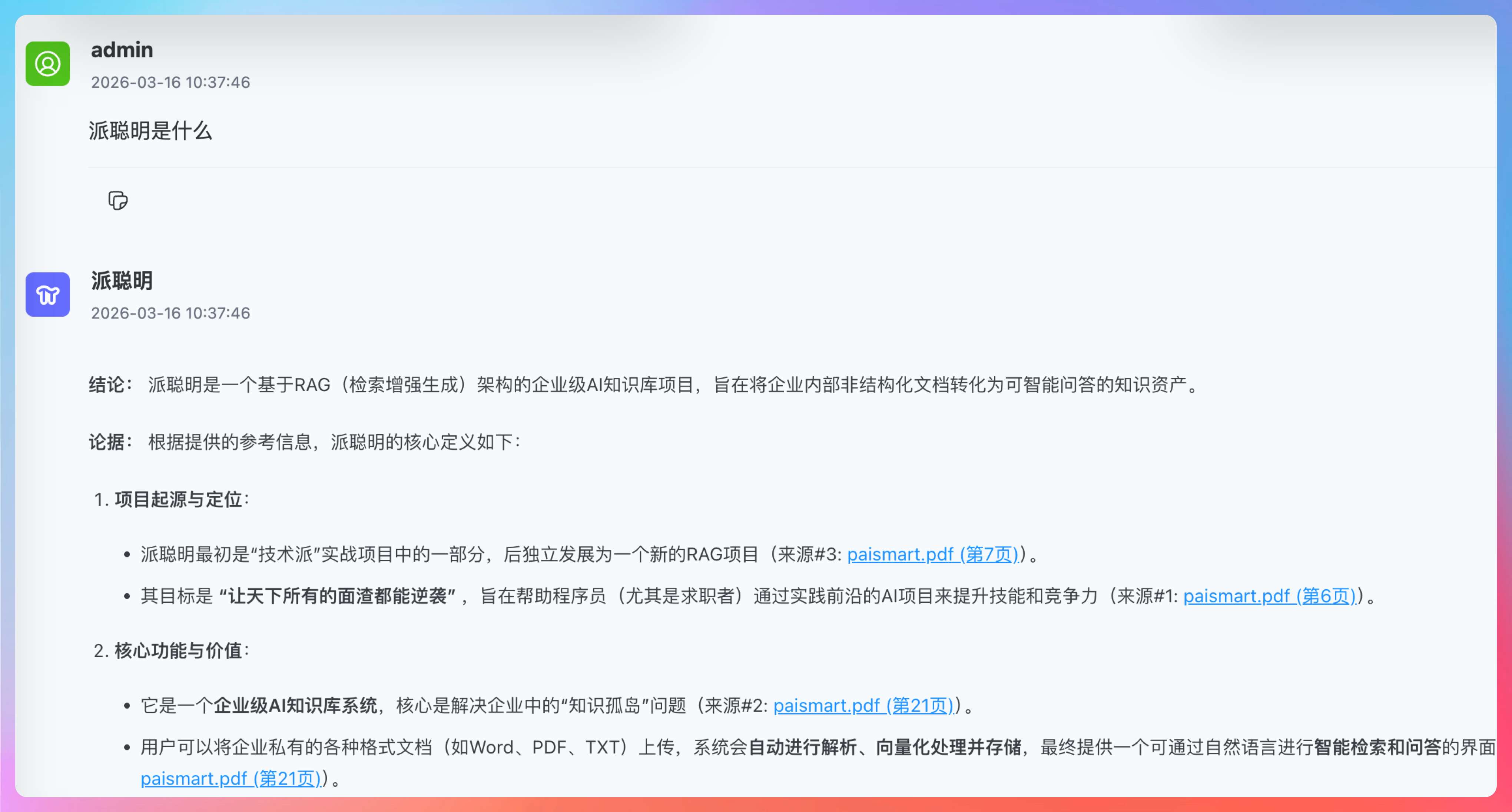
Task: Click the copy icon below admin's message
Action: 118,201
